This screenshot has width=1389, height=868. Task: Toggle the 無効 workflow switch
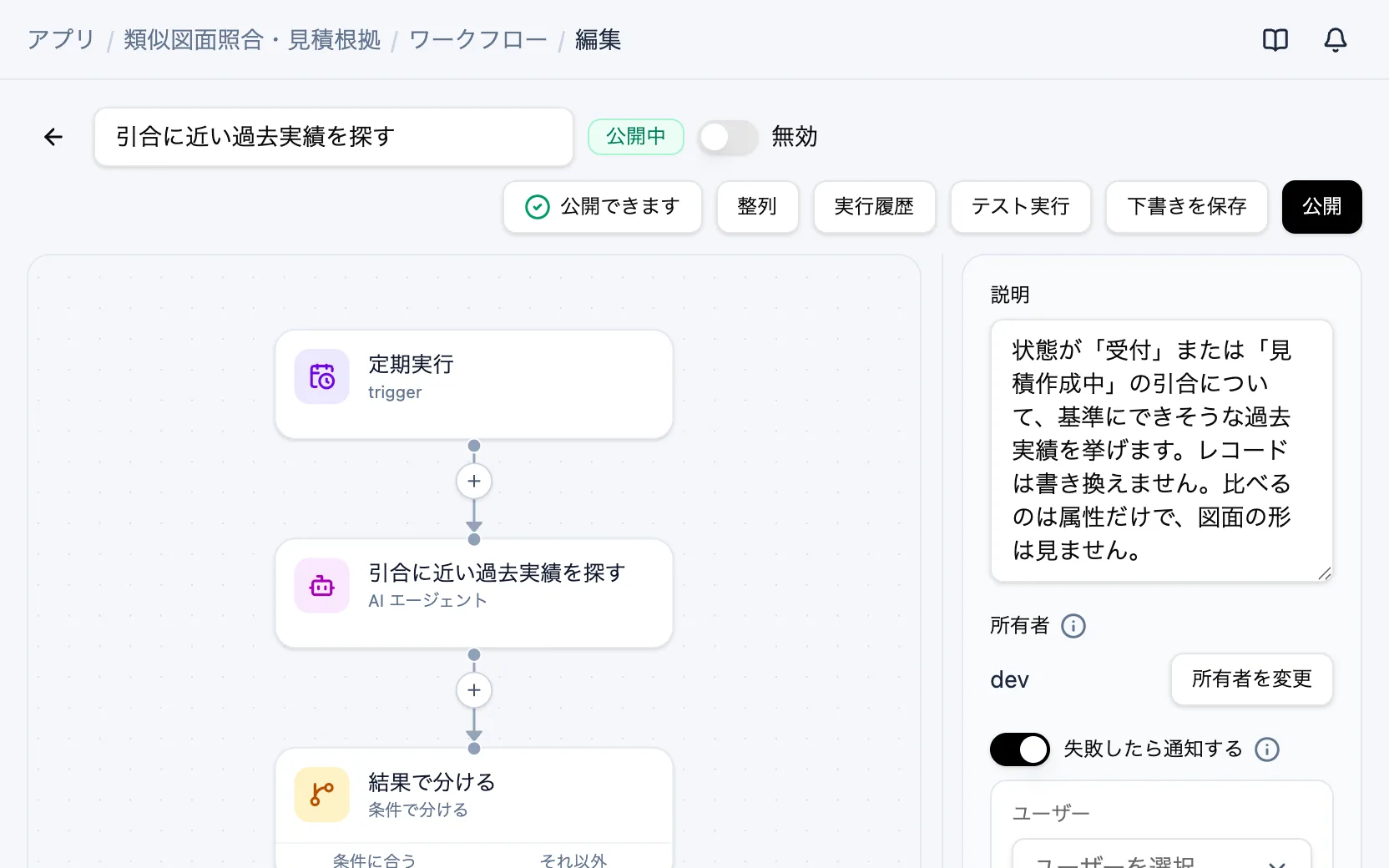(728, 137)
